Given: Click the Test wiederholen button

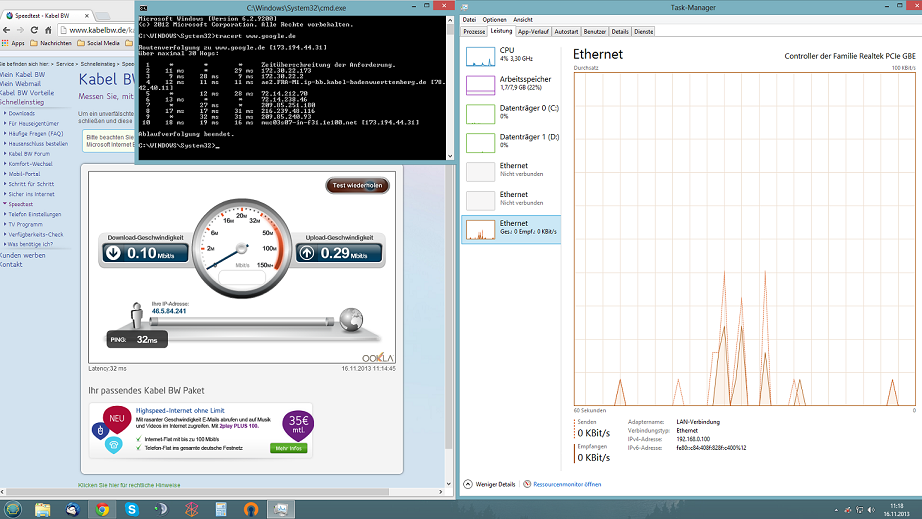Looking at the screenshot, I should 358,185.
